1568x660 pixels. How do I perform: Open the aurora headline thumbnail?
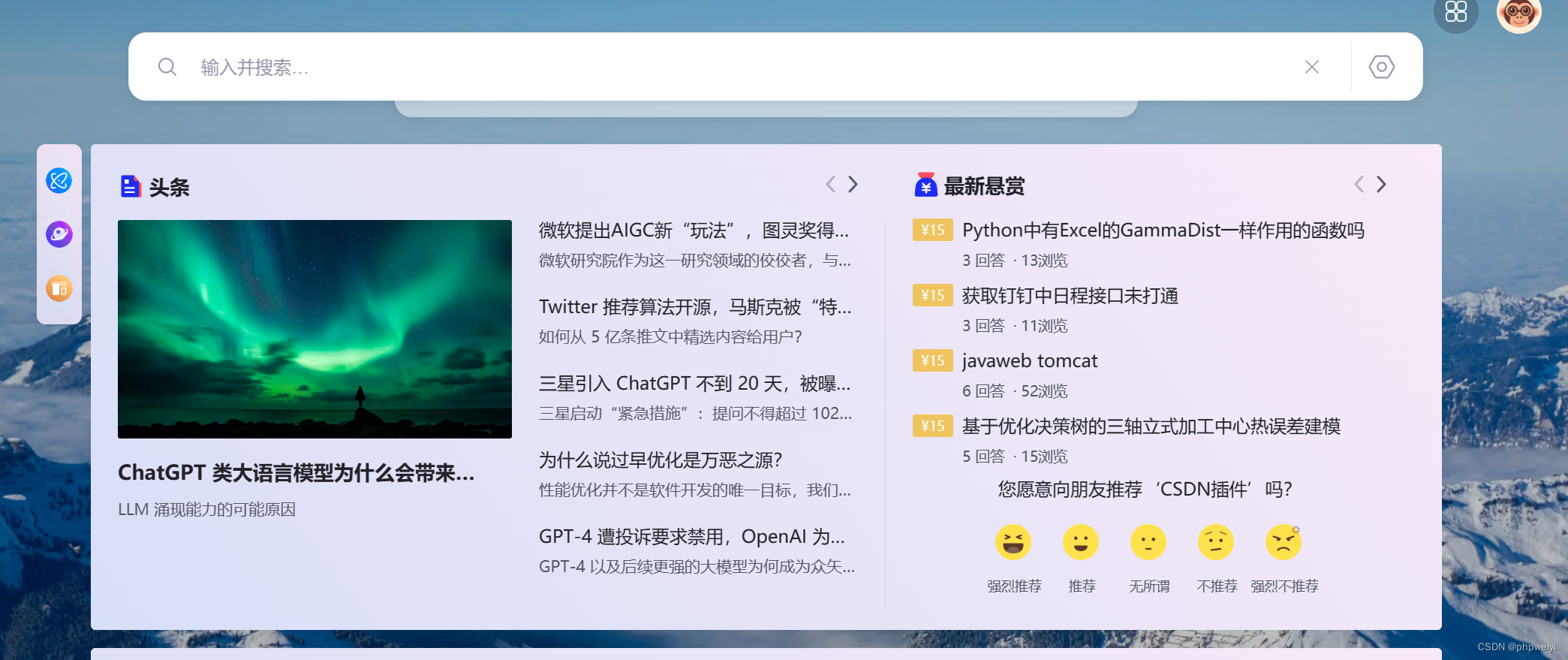[x=315, y=329]
